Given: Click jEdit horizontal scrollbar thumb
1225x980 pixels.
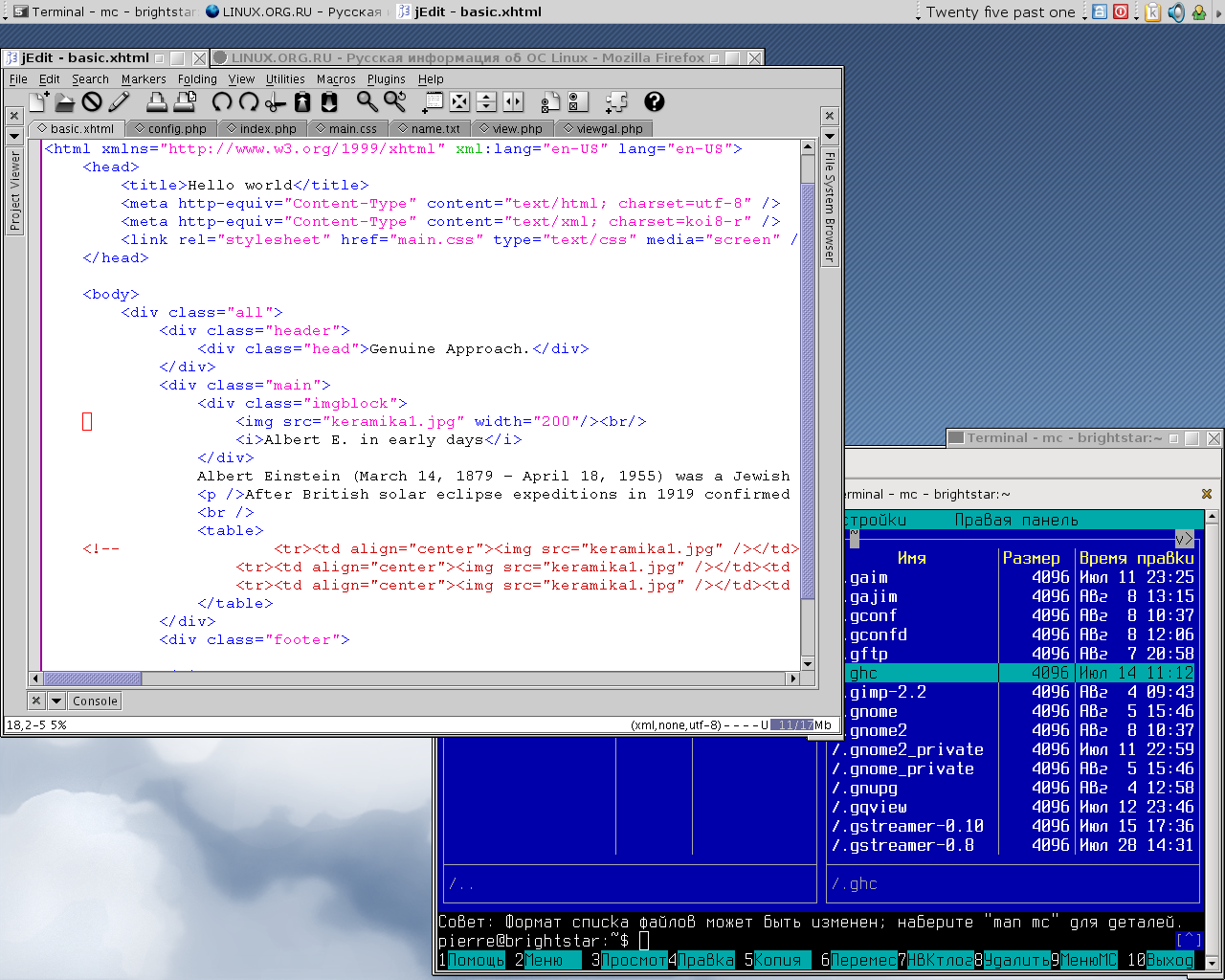Looking at the screenshot, I should click(92, 679).
